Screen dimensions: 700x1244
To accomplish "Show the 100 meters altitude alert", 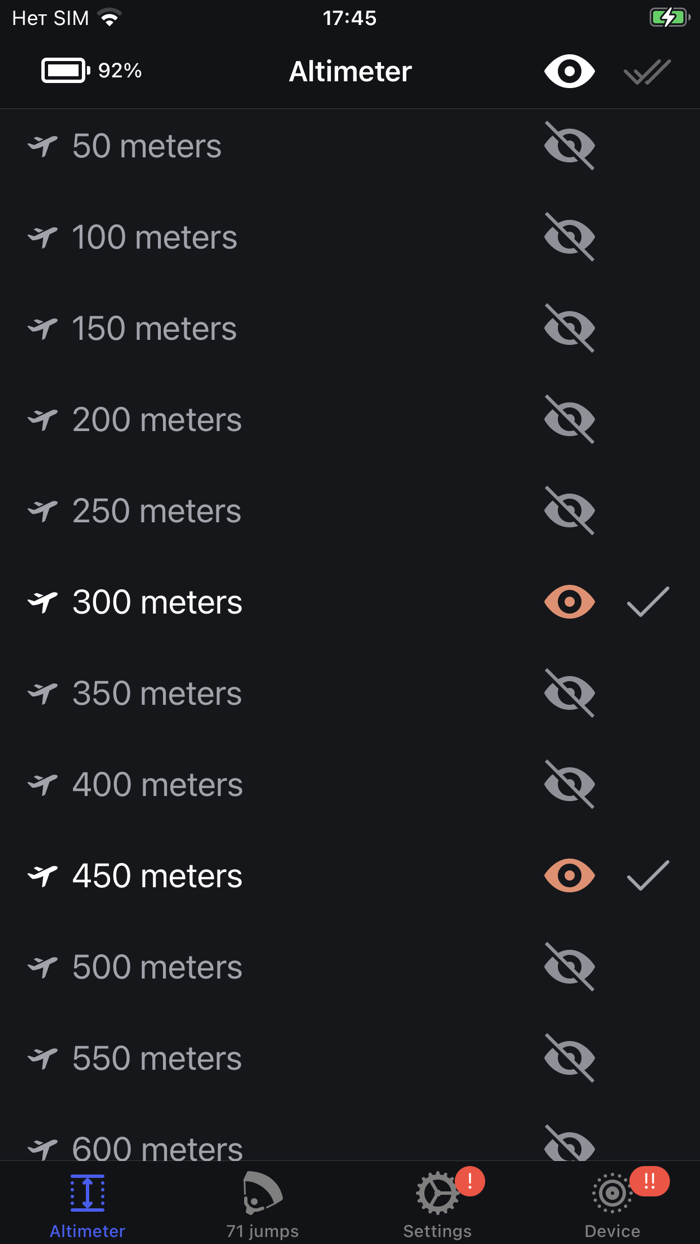I will point(569,237).
